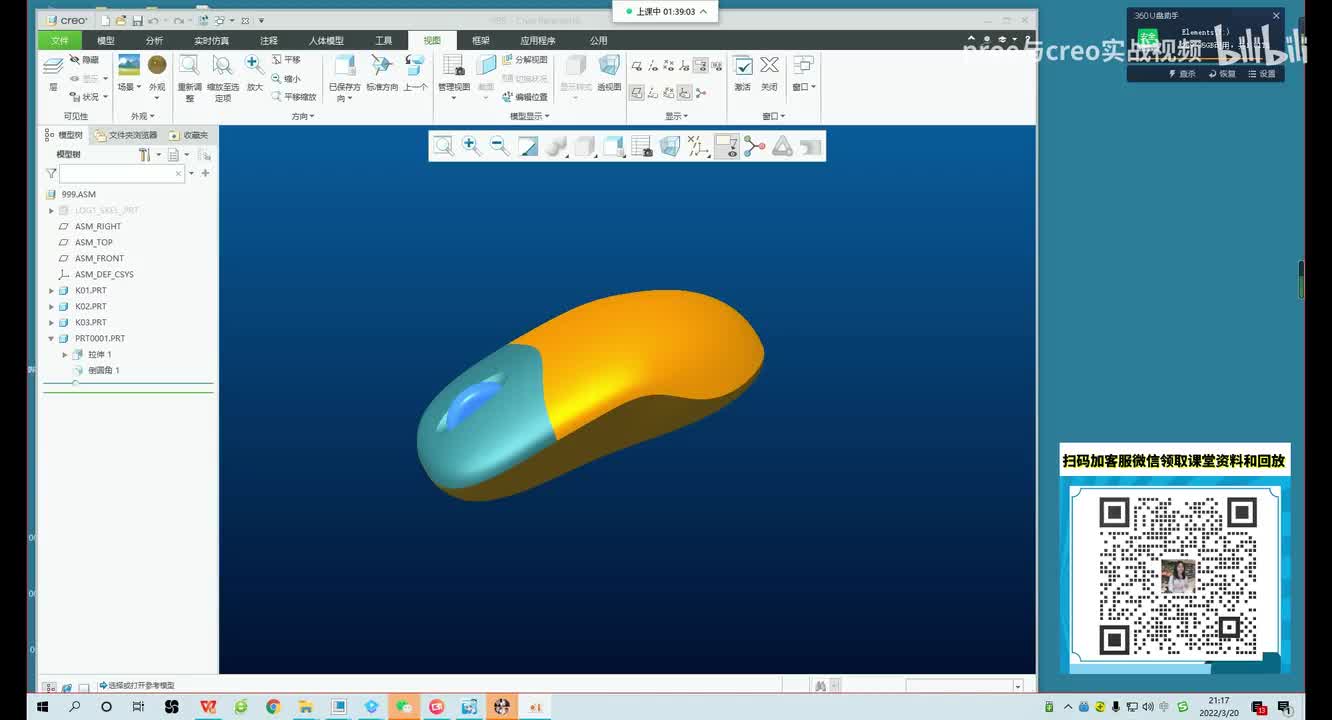The width and height of the screenshot is (1332, 720).
Task: Toggle spin center in graphics toolbar
Action: coord(755,147)
